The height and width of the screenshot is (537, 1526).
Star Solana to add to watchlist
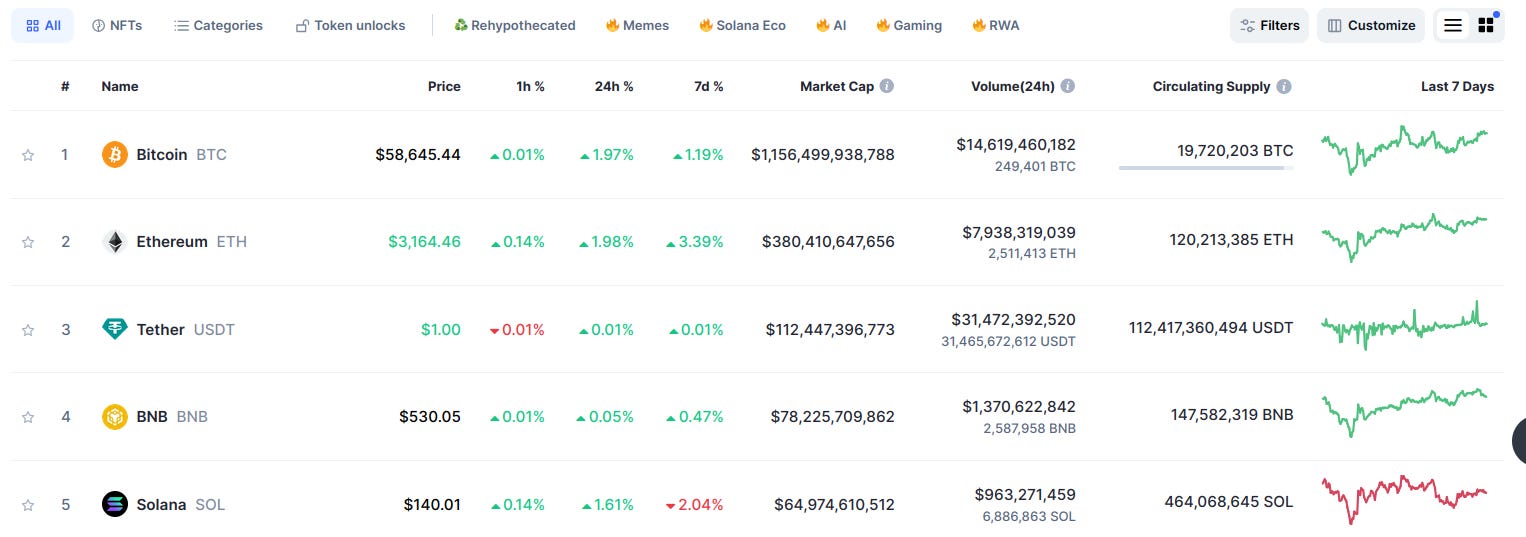click(28, 505)
